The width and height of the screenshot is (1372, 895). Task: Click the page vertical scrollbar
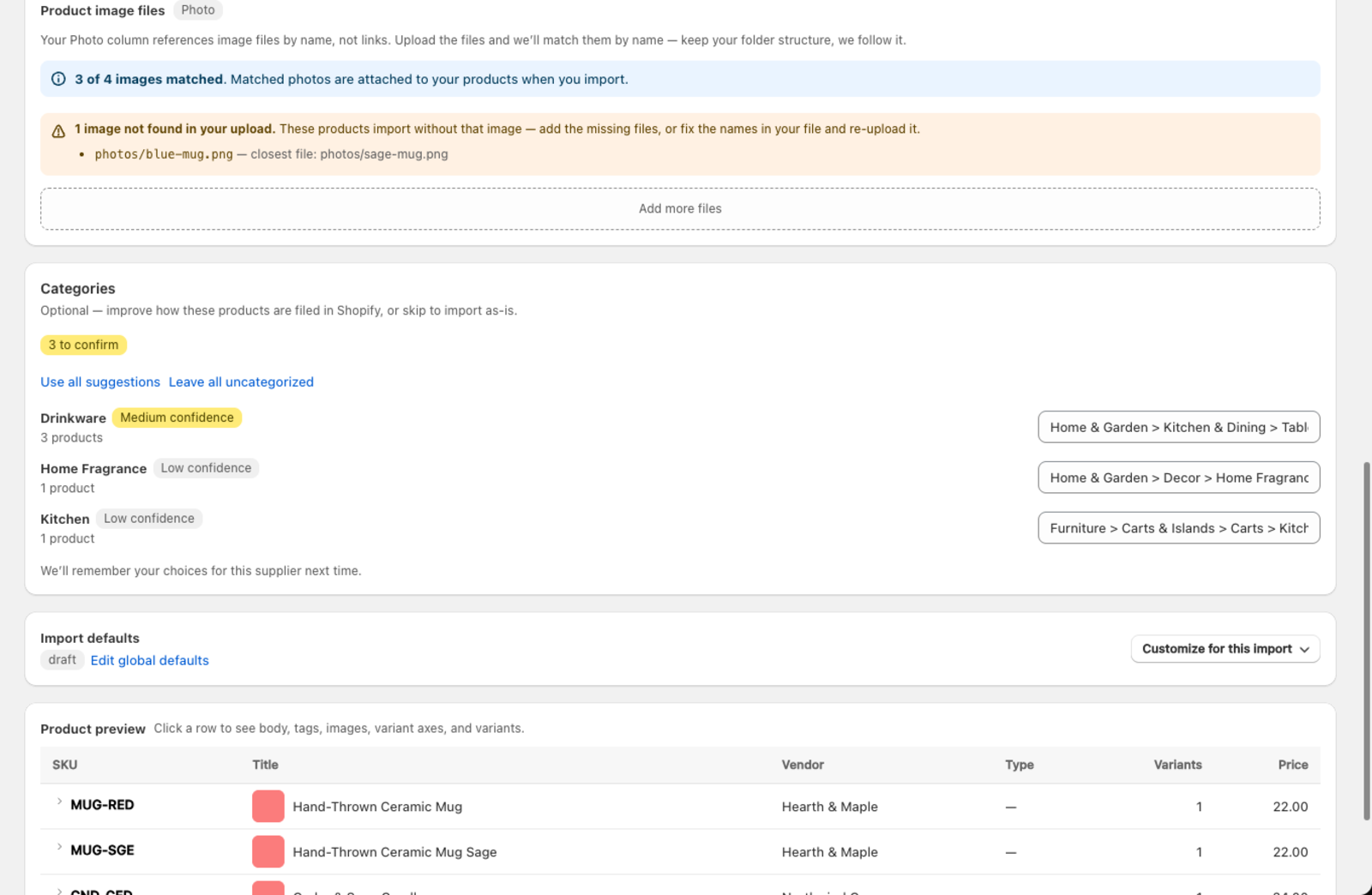(x=1367, y=641)
